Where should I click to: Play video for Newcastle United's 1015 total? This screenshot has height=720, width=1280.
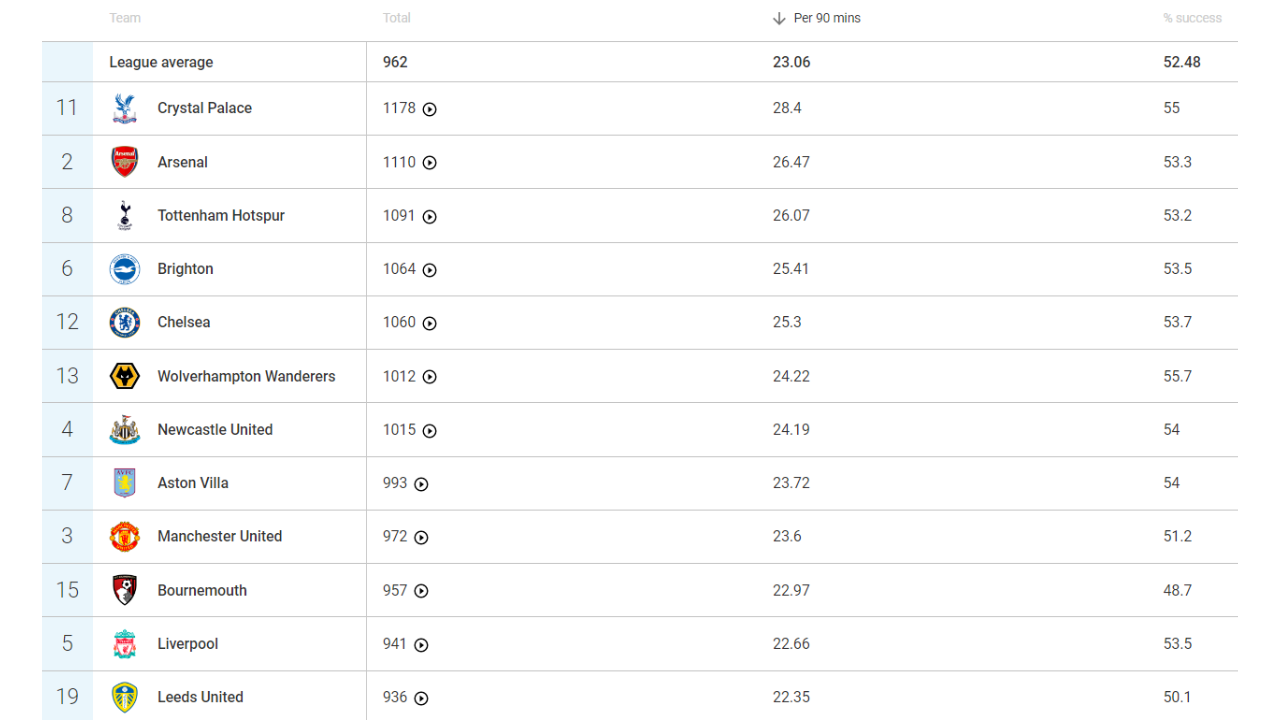(x=430, y=431)
